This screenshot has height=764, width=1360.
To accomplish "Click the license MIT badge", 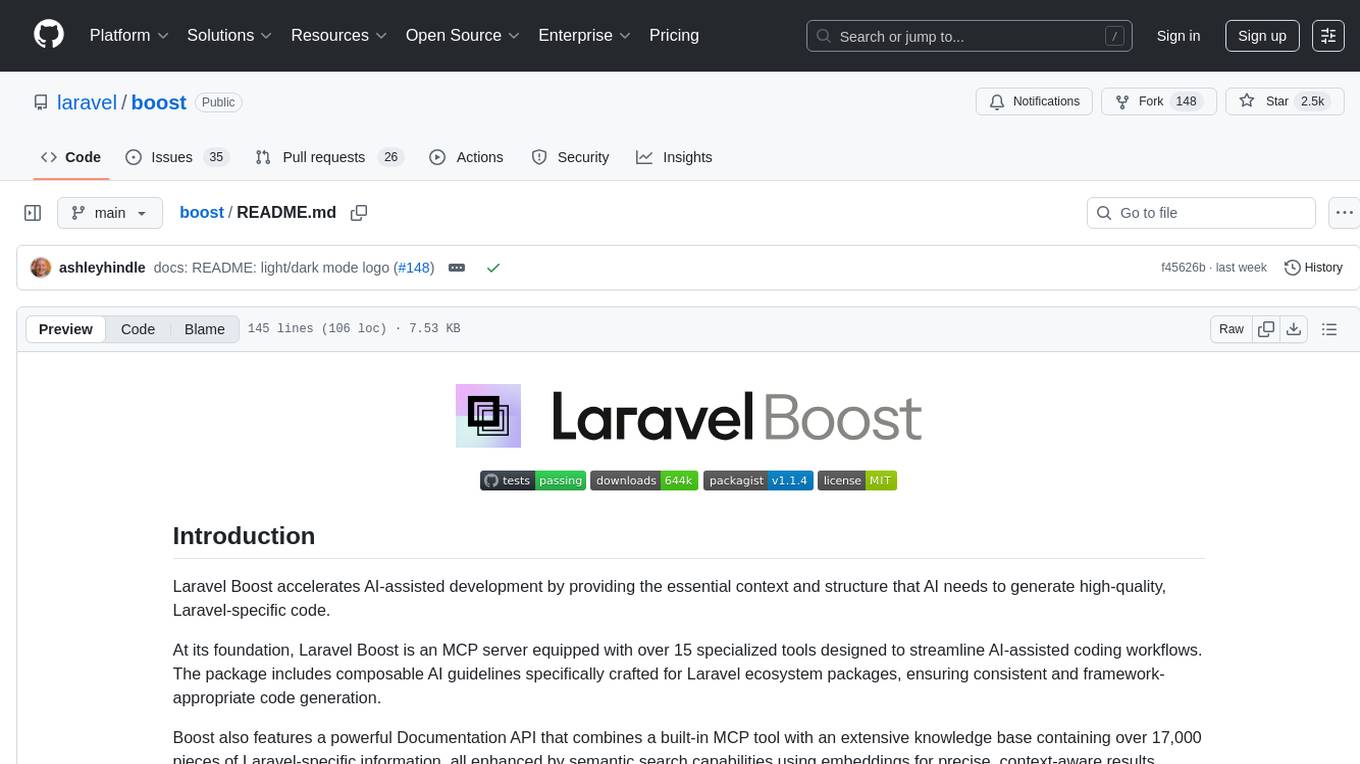I will click(x=857, y=481).
